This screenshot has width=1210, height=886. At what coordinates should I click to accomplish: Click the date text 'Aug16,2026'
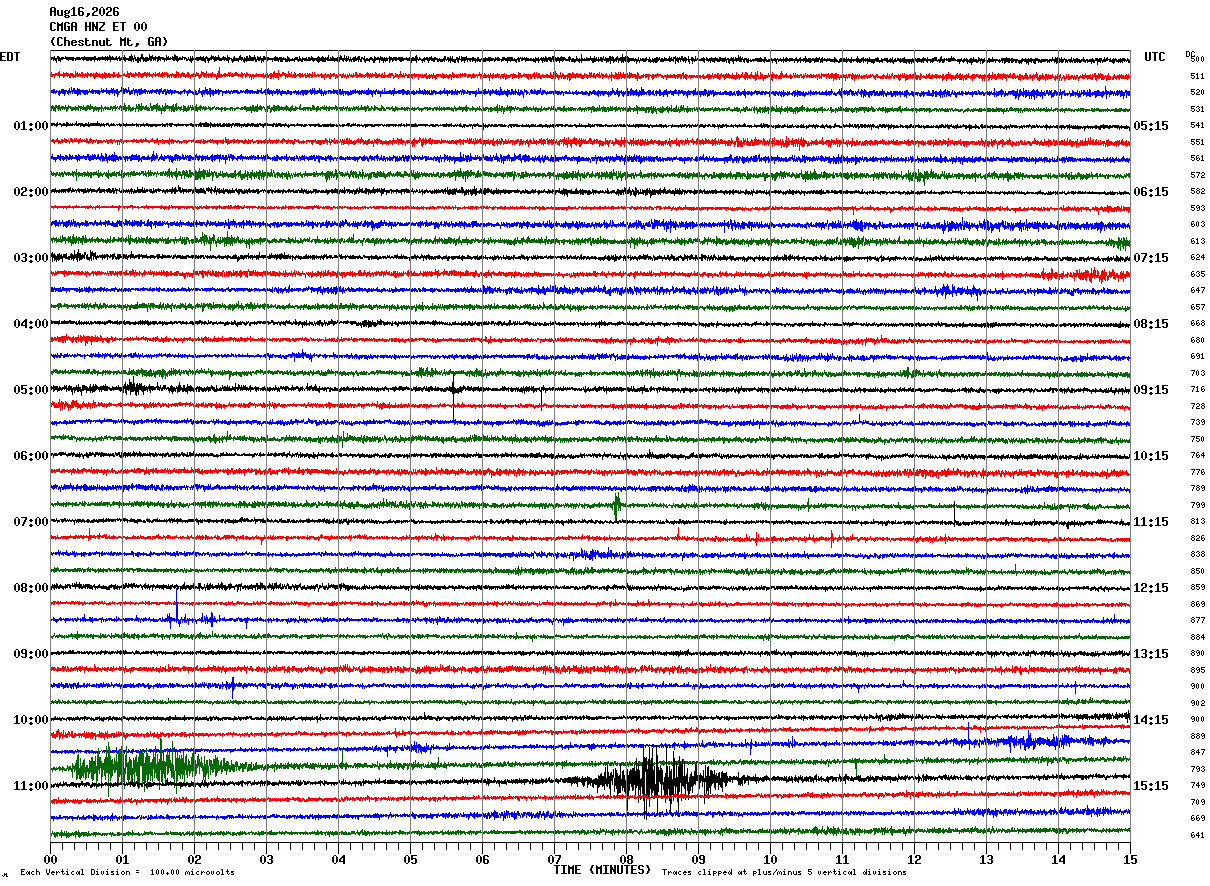pyautogui.click(x=84, y=12)
